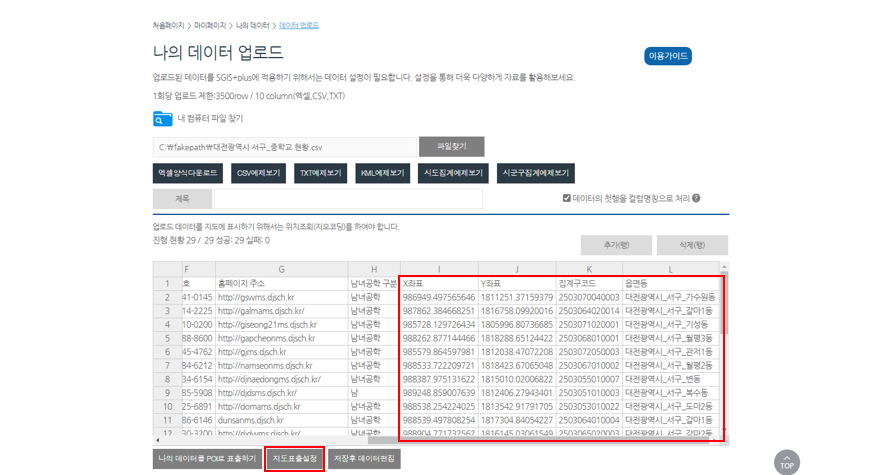Screen dimensions: 881x475
Task: Select column header K
Action: coord(589,269)
